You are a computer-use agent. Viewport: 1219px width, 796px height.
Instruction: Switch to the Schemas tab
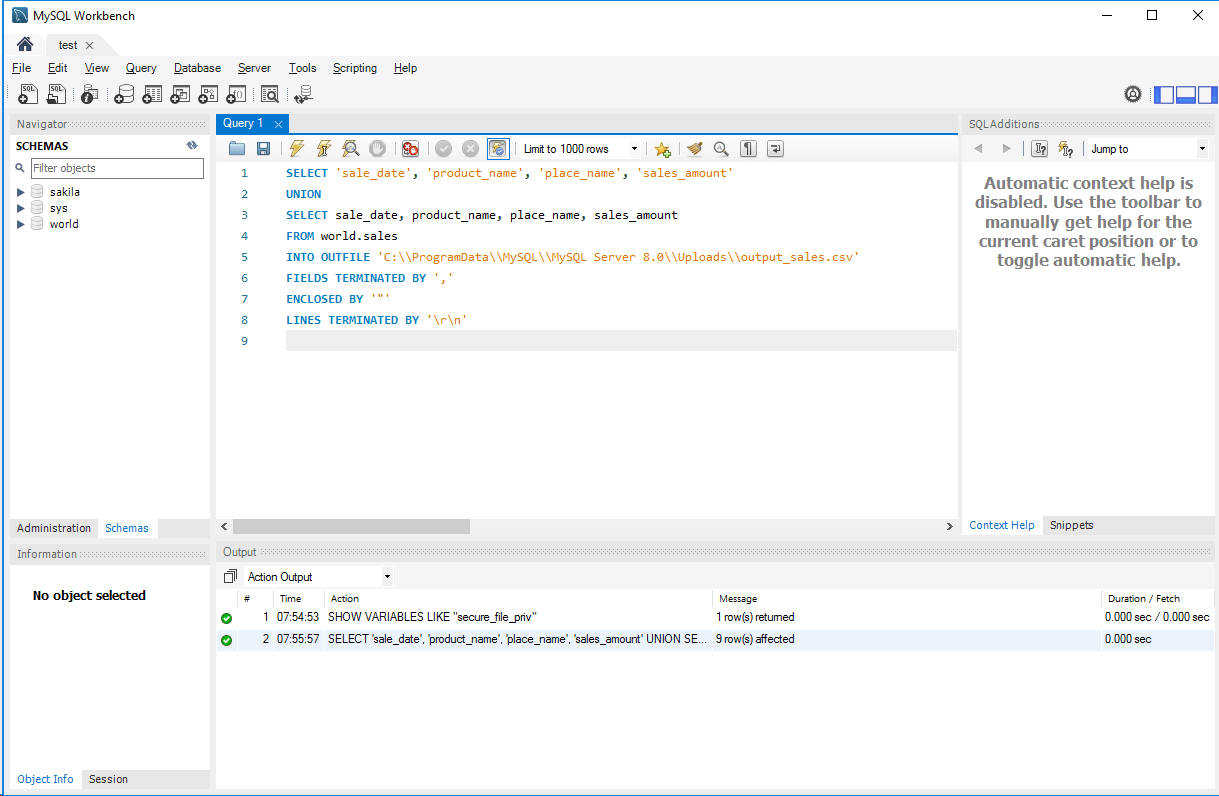pos(127,528)
